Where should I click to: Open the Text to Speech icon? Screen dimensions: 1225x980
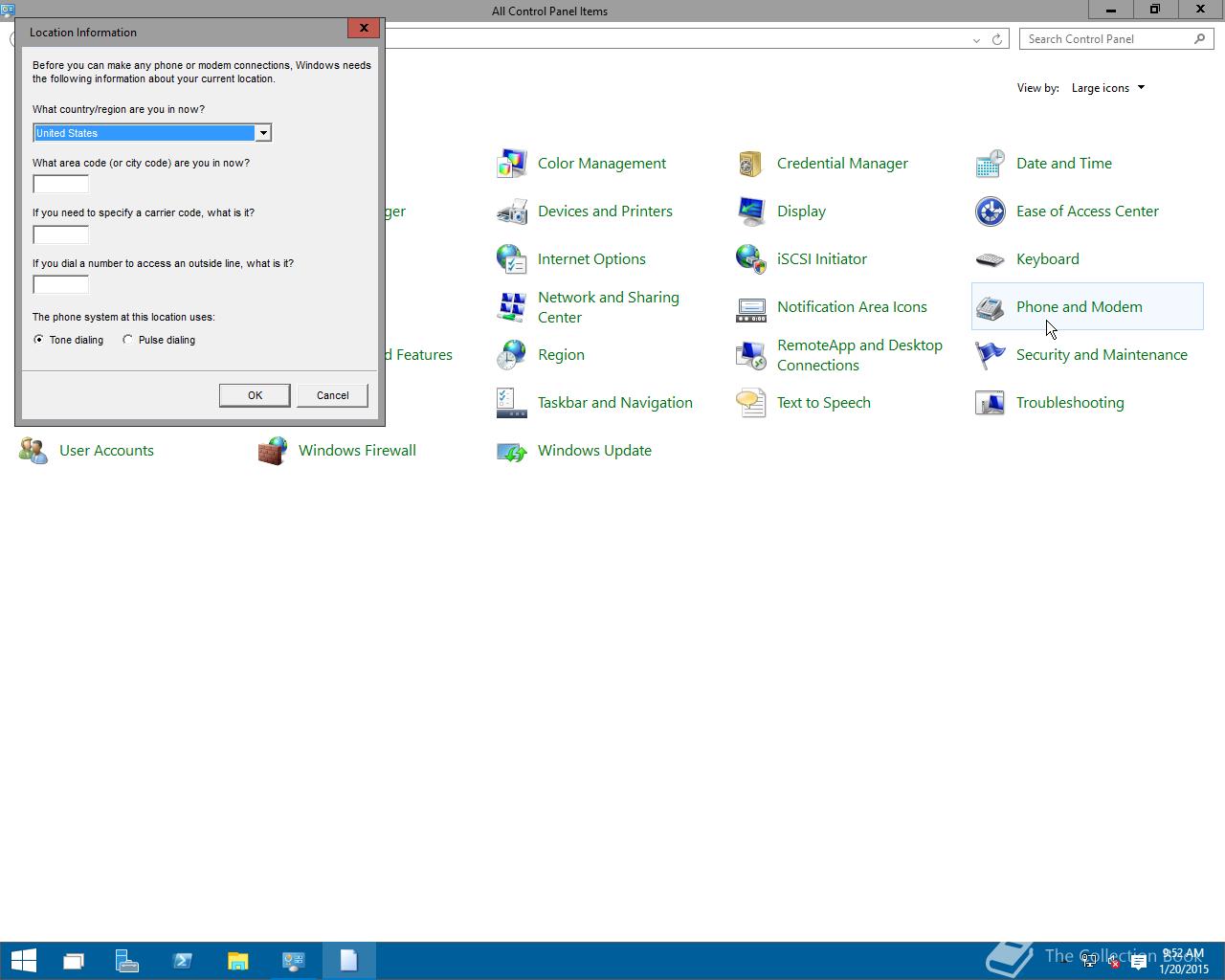click(x=751, y=403)
